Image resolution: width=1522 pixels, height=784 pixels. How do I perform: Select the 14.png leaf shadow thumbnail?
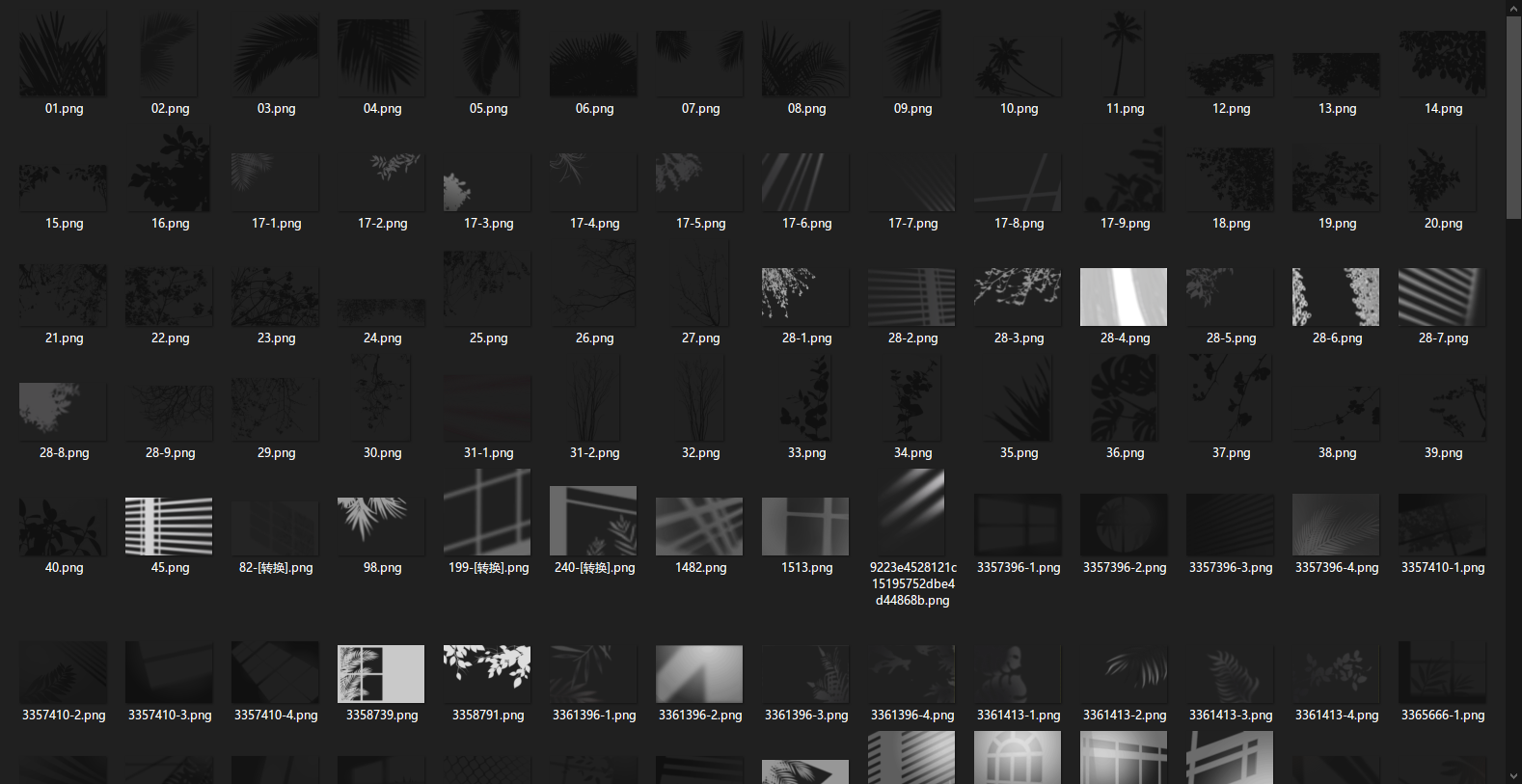tap(1443, 64)
